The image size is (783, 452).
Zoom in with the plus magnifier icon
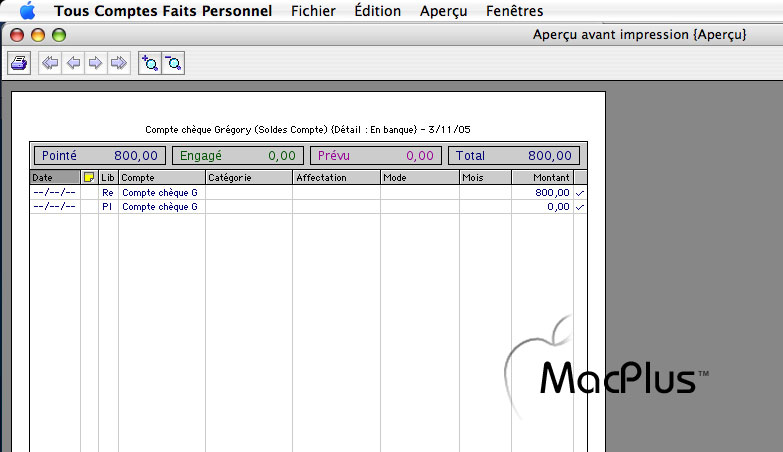coord(150,63)
